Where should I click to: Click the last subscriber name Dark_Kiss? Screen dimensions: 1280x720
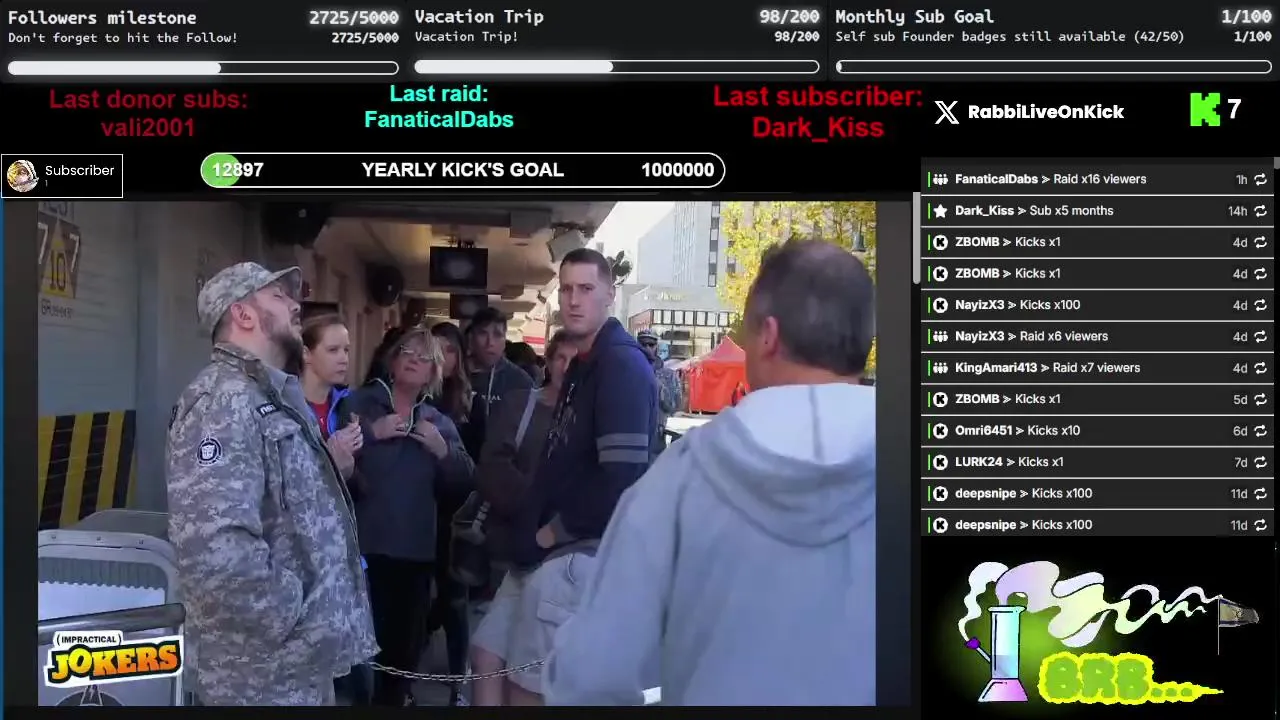tap(818, 128)
